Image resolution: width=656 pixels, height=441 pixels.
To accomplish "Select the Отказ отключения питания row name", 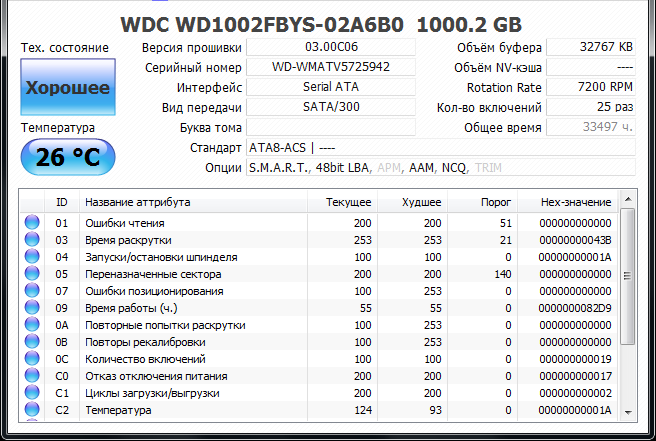I will coord(156,376).
